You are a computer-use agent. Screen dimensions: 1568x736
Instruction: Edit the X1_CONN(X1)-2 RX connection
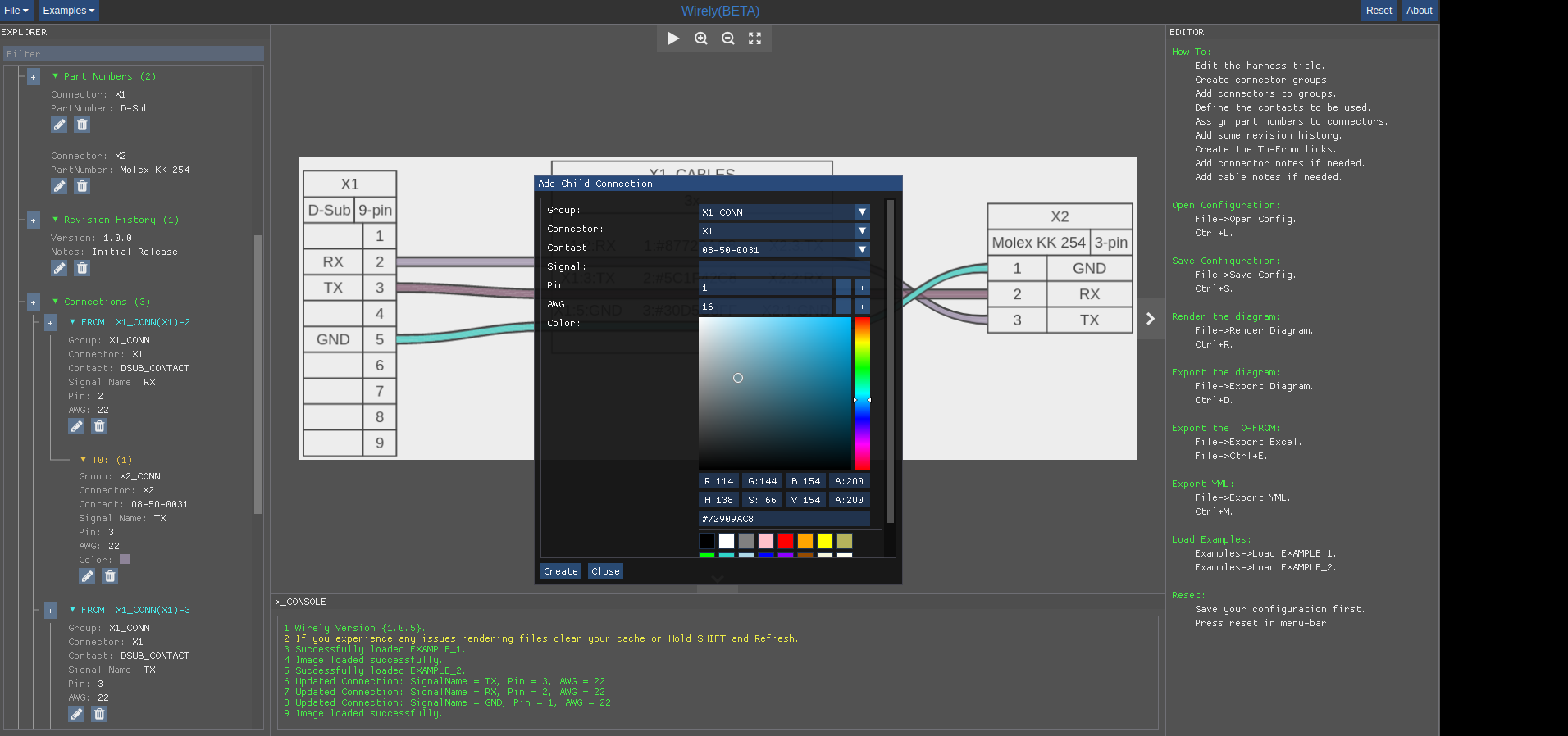pos(76,426)
